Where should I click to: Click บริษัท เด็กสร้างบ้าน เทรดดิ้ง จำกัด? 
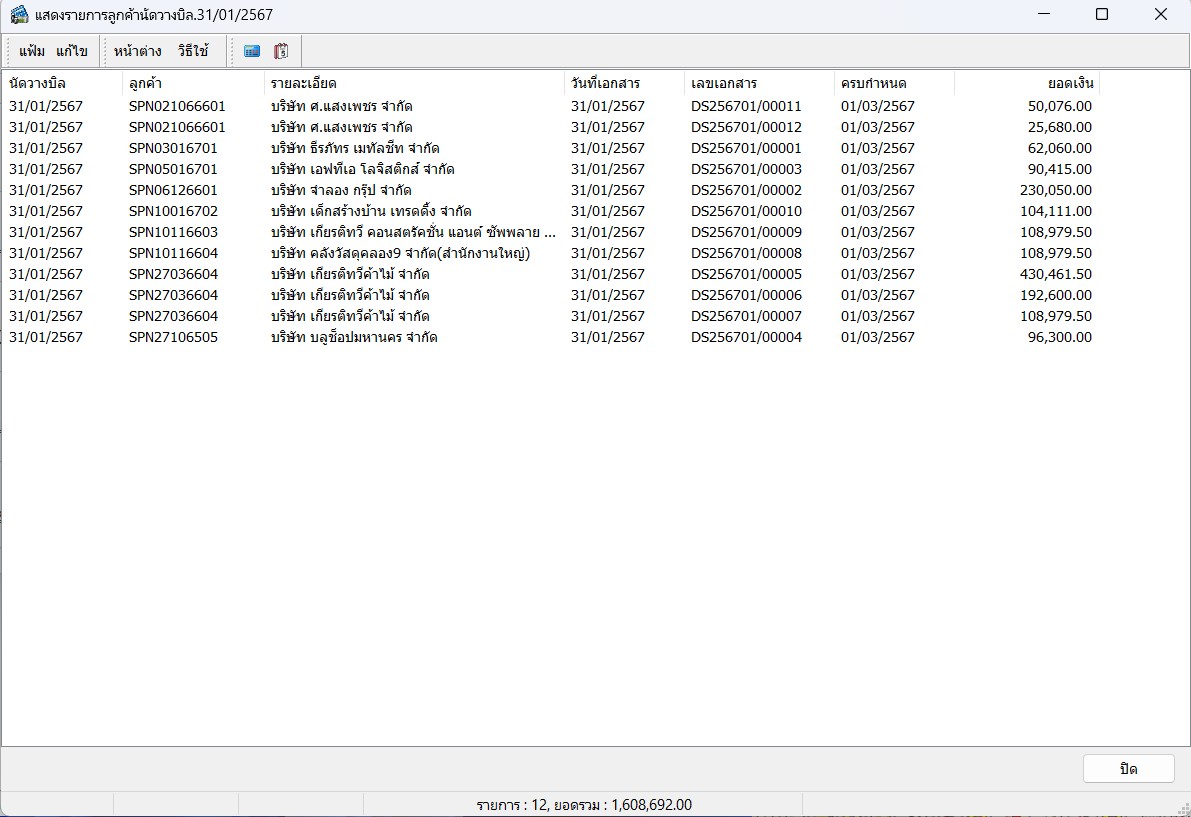tap(371, 211)
